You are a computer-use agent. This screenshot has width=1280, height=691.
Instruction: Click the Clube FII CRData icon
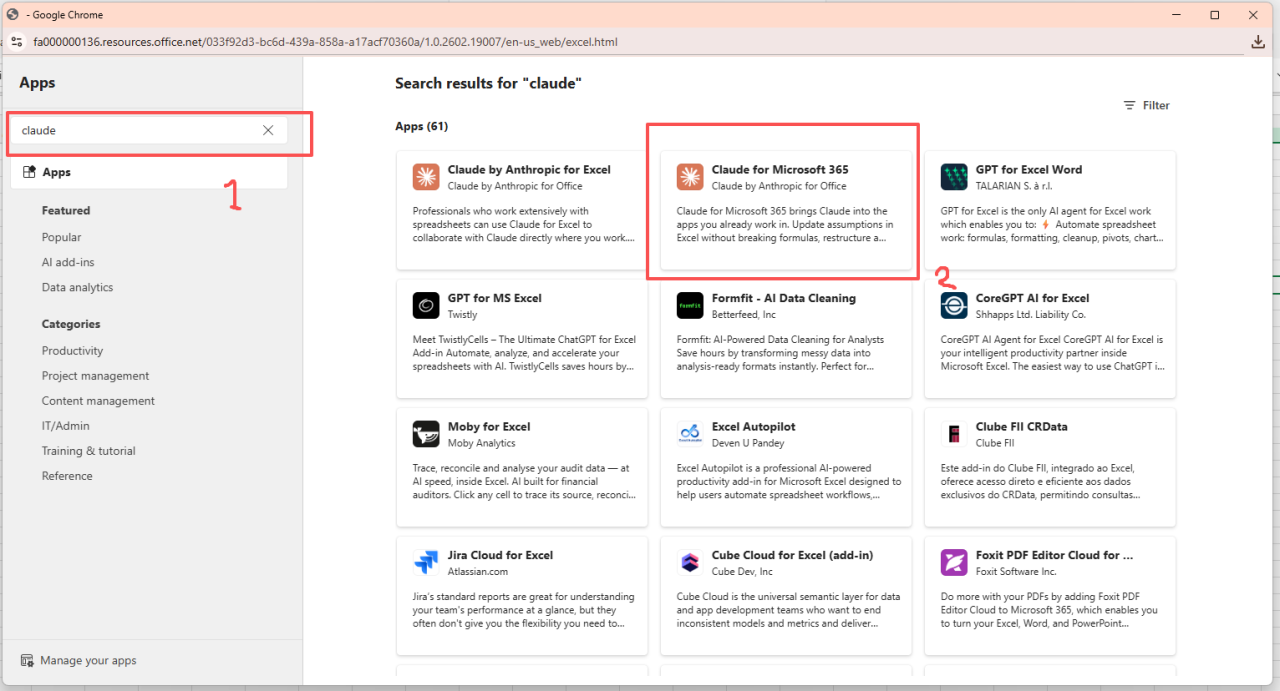pos(954,434)
